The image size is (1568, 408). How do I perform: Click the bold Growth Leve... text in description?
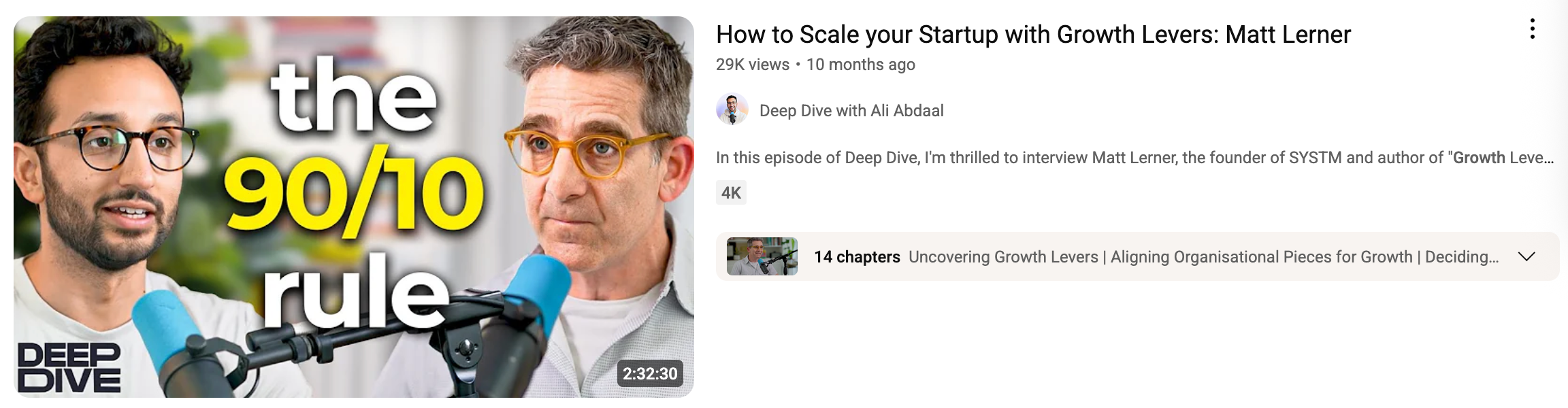(1503, 158)
